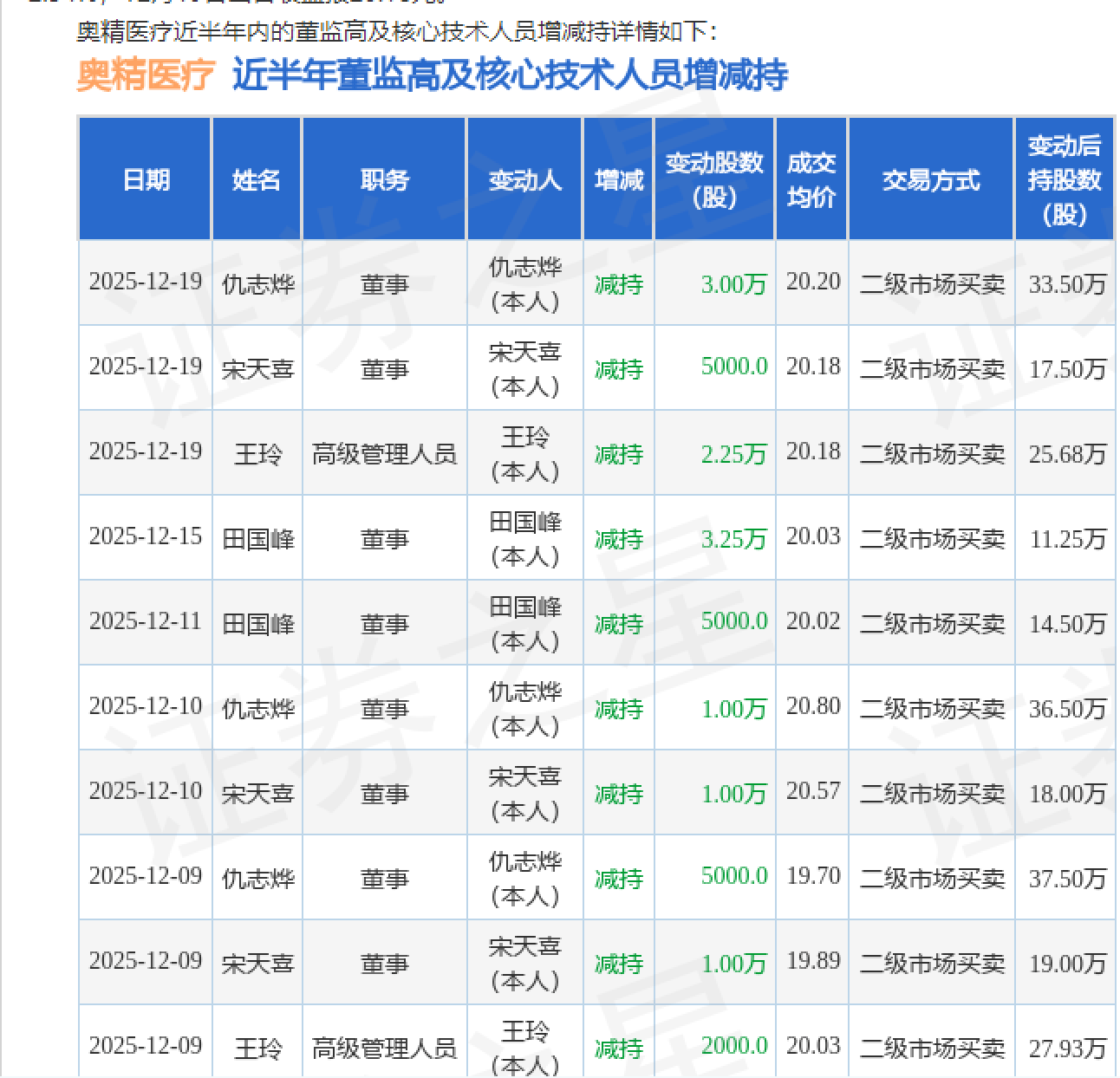The width and height of the screenshot is (1120, 1078).
Task: Click 减持 in the 11.25万 row
Action: click(x=618, y=539)
